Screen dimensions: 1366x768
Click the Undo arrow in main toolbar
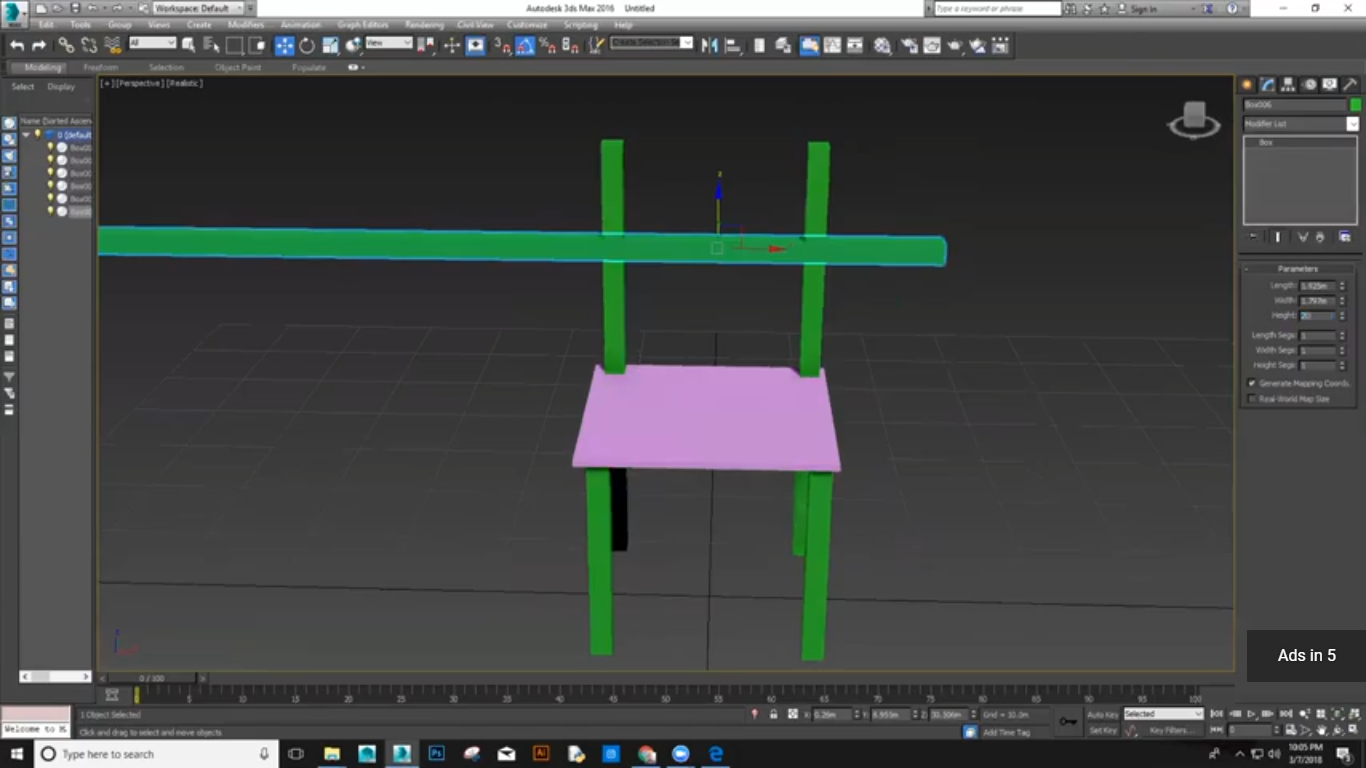17,45
